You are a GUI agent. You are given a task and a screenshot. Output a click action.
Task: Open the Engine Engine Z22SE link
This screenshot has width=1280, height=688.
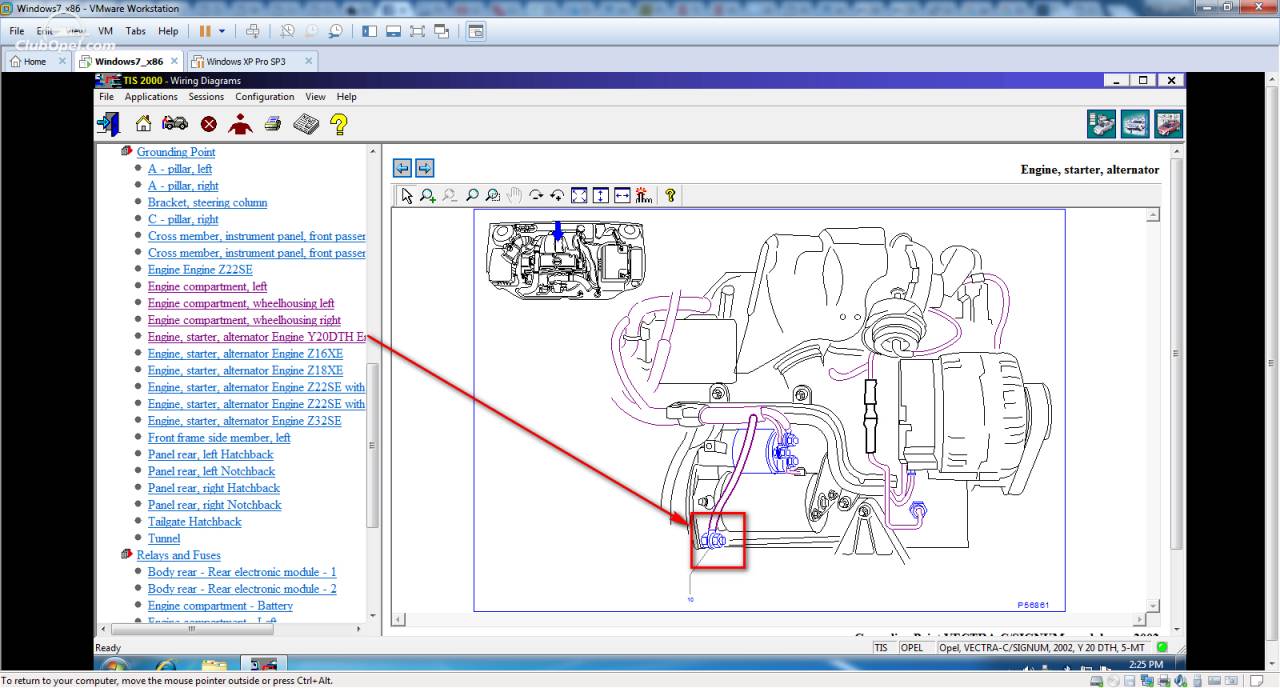pyautogui.click(x=200, y=270)
